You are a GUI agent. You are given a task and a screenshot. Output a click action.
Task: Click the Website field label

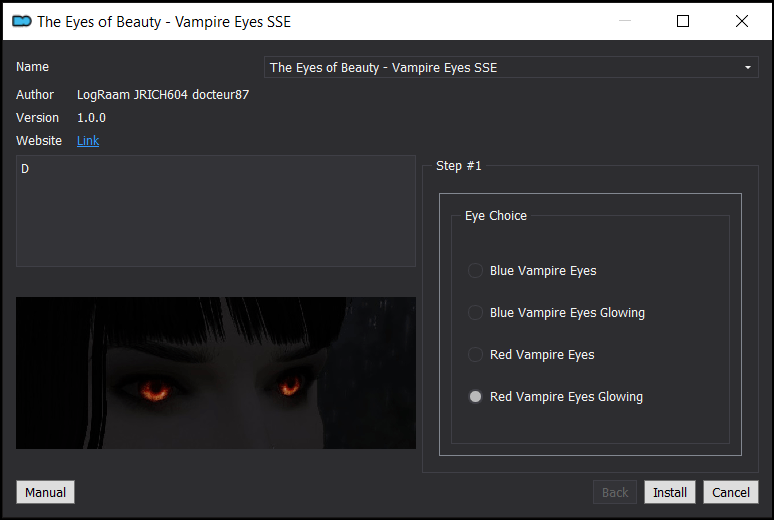[x=39, y=141]
